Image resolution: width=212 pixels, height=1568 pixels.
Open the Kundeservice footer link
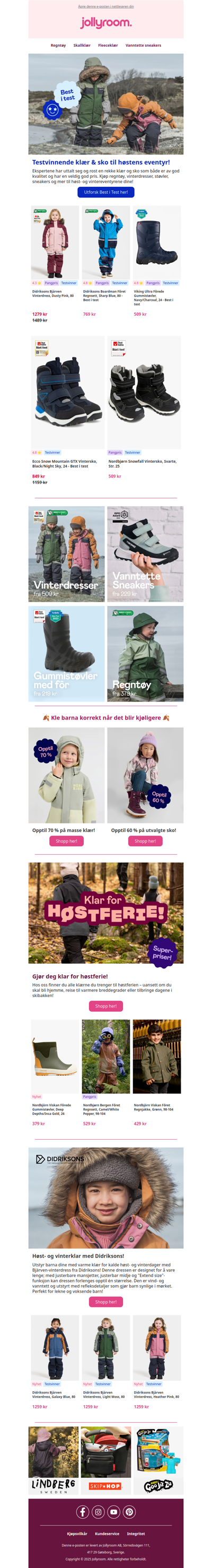coord(107,1534)
